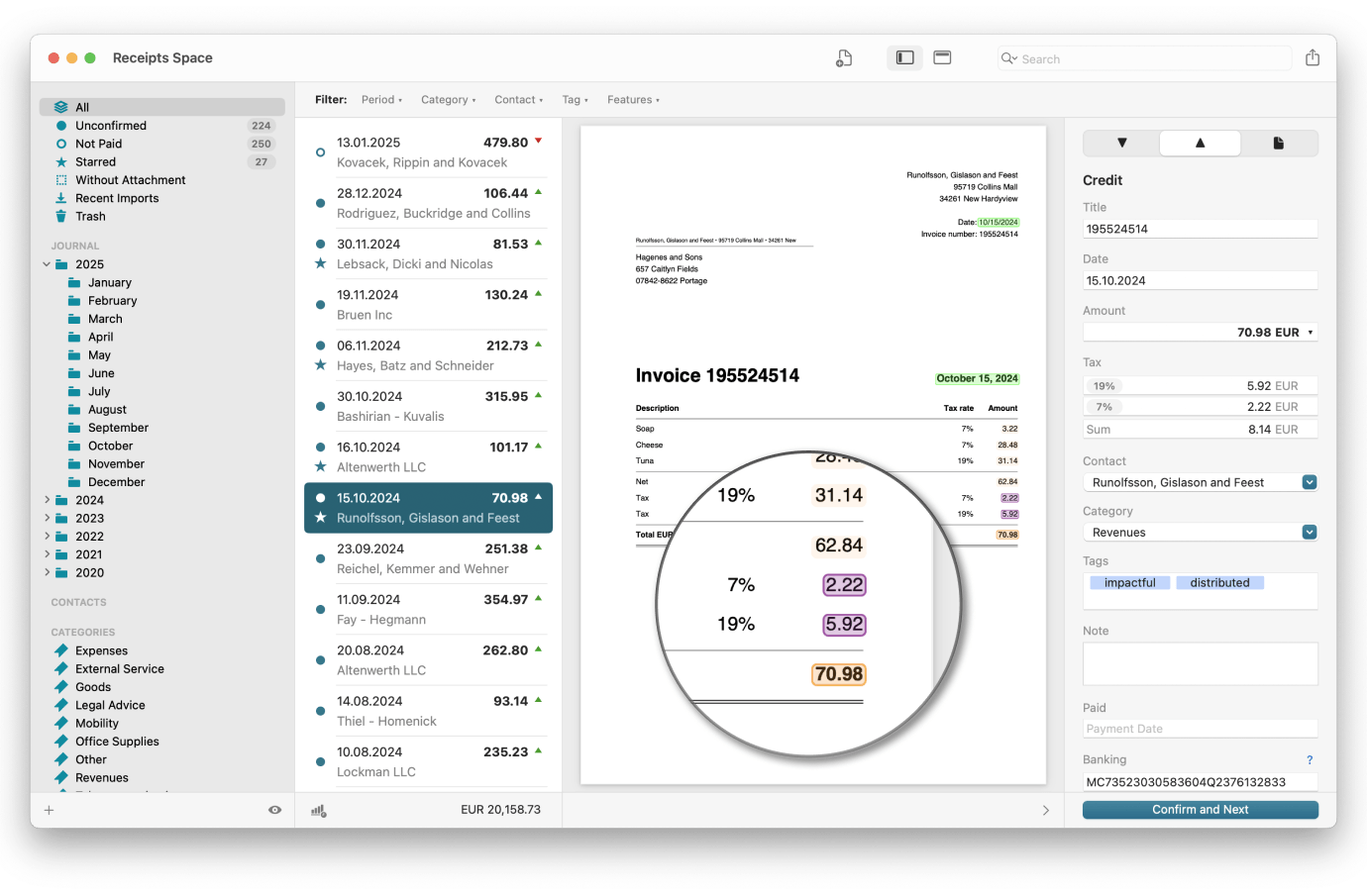Toggle the sidebar layout view button

[x=904, y=58]
